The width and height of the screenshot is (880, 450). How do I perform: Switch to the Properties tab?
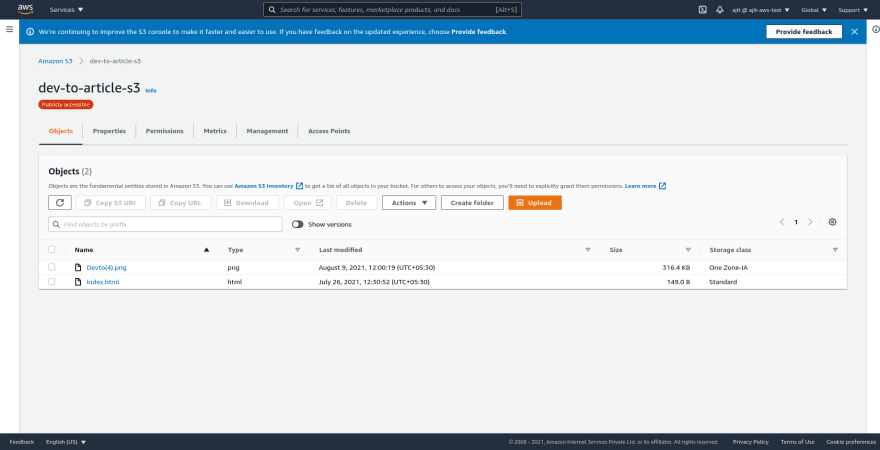[109, 131]
